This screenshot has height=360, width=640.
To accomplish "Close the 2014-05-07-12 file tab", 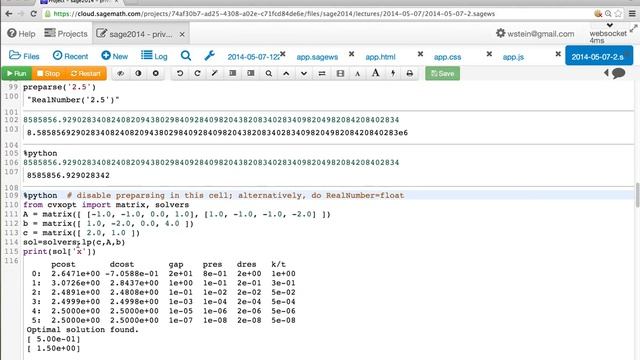I will pyautogui.click(x=282, y=54).
